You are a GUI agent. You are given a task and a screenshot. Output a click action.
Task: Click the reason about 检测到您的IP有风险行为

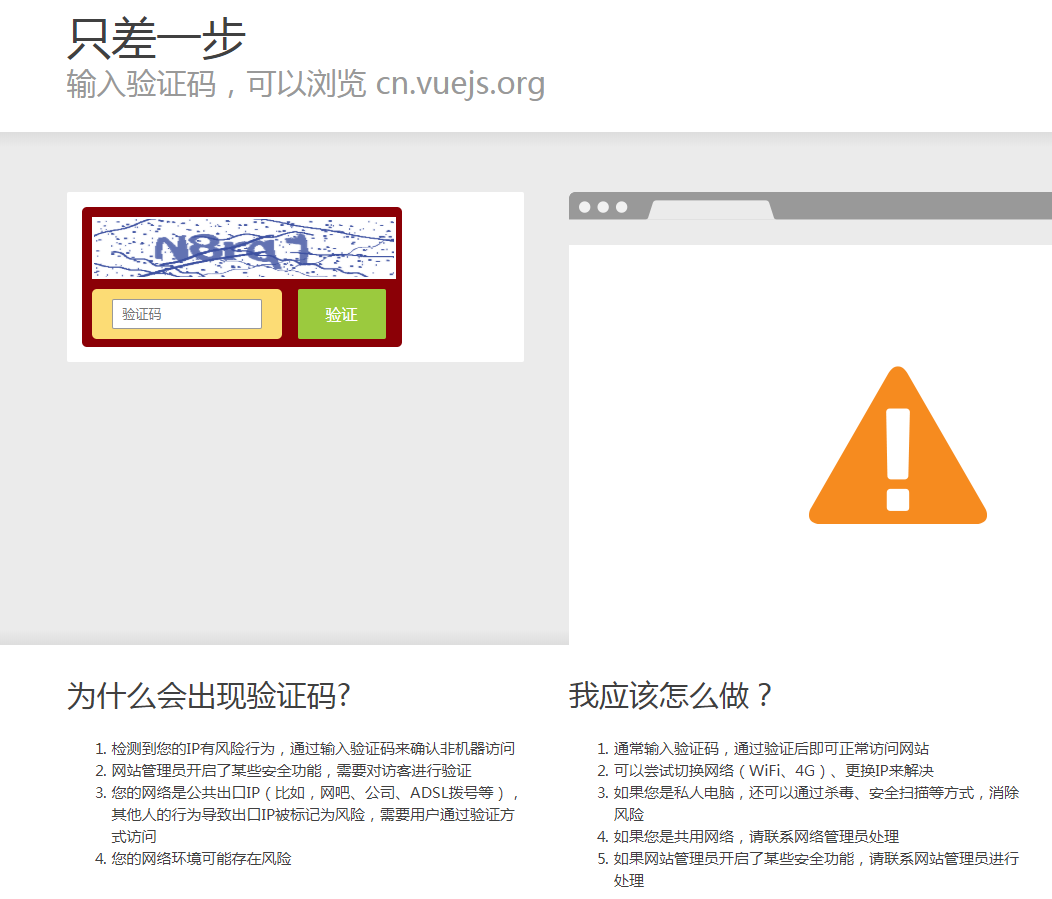point(313,748)
